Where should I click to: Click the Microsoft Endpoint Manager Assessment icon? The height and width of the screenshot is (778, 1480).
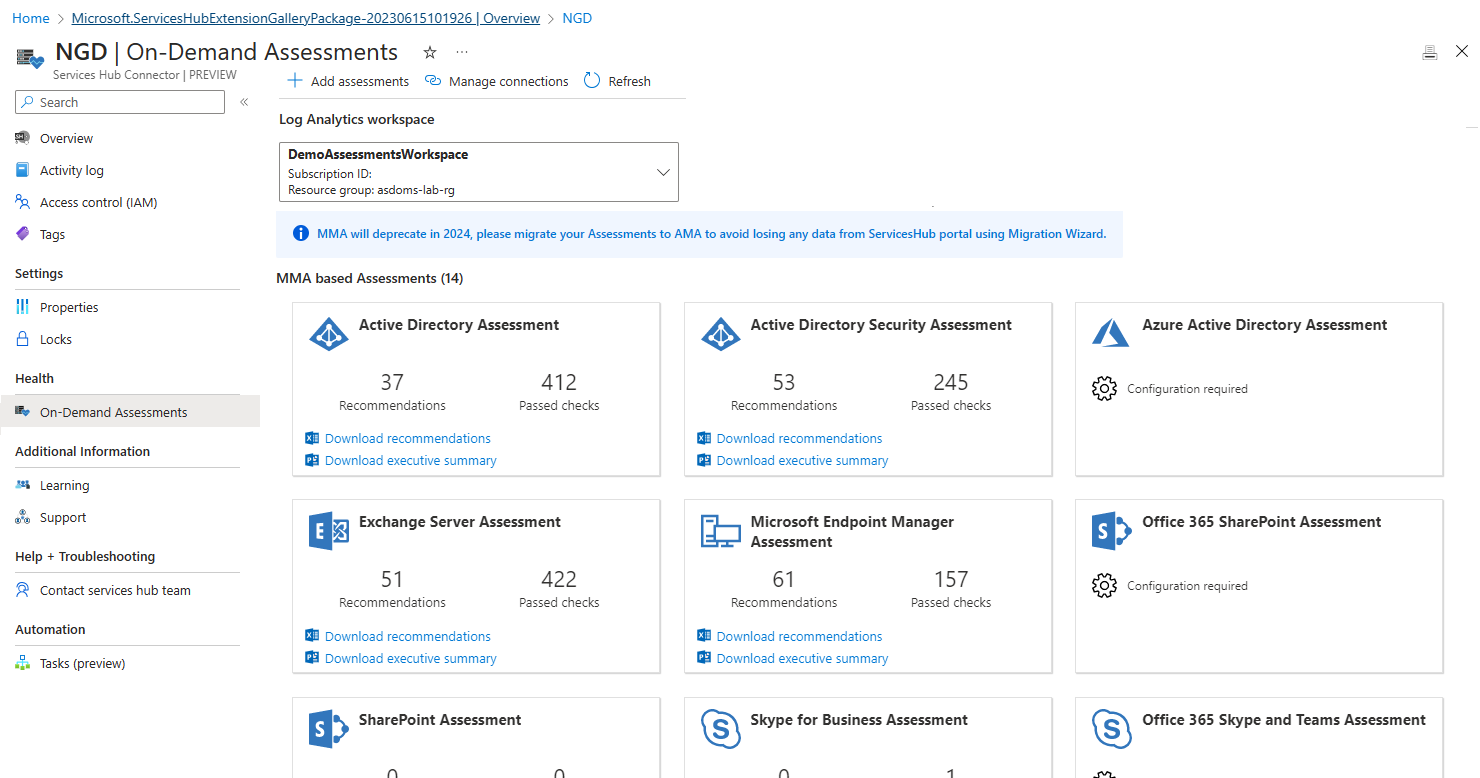[721, 531]
